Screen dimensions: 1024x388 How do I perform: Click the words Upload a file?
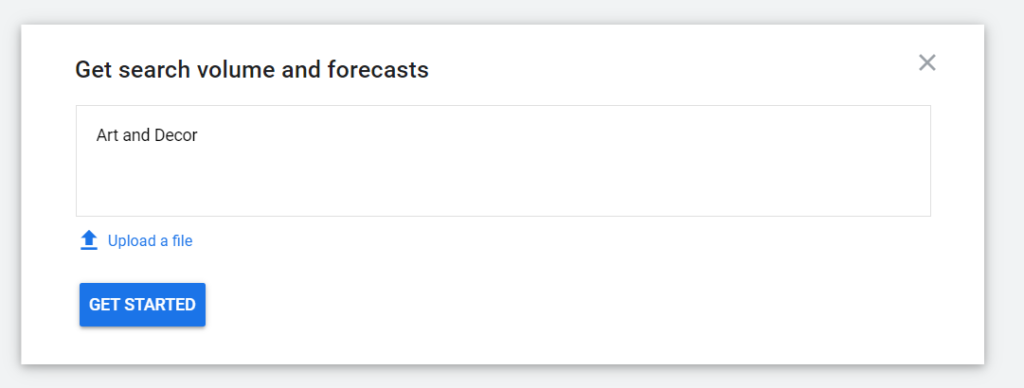[x=150, y=241]
